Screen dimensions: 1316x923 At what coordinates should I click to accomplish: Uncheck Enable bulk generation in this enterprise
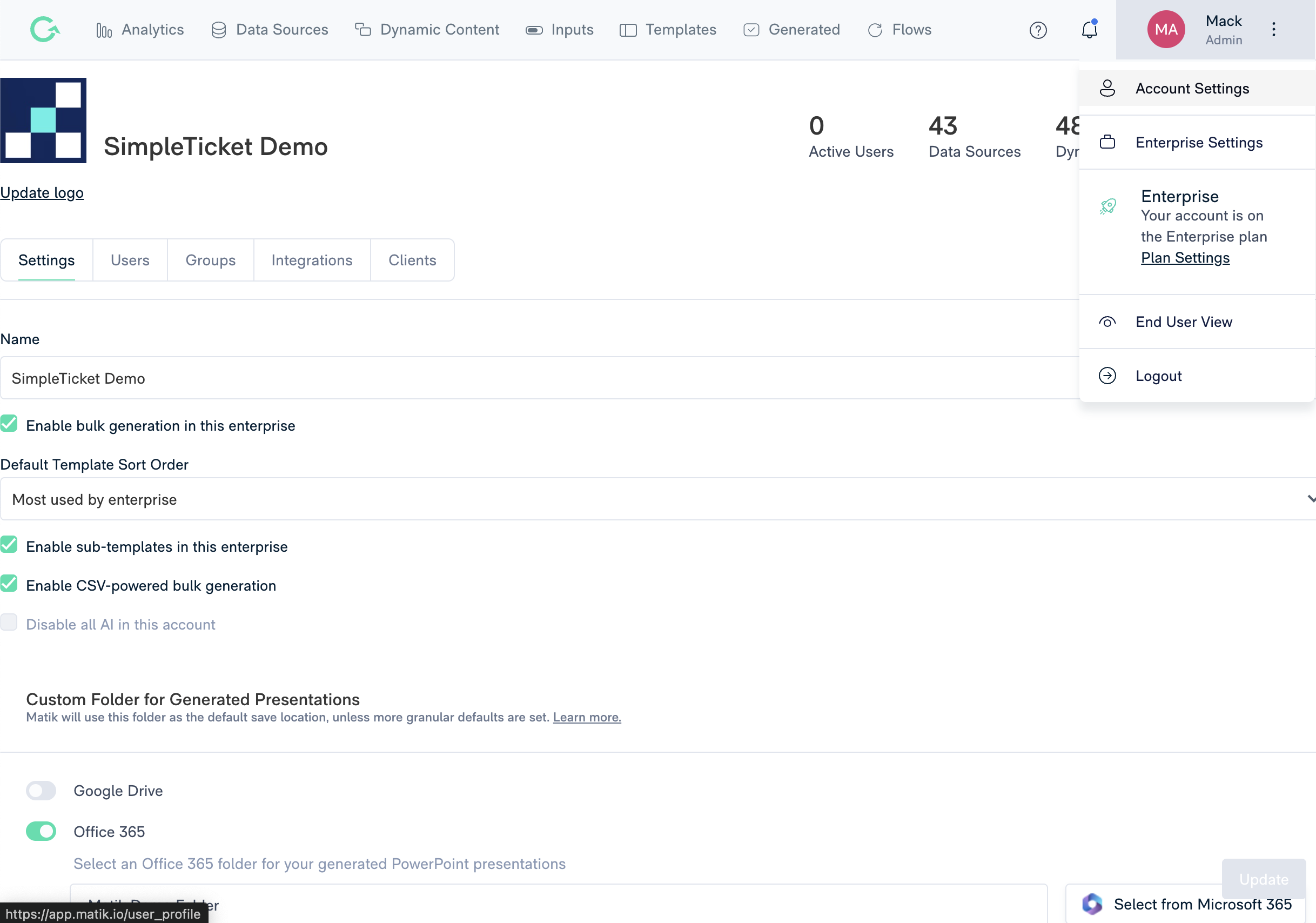pyautogui.click(x=9, y=424)
